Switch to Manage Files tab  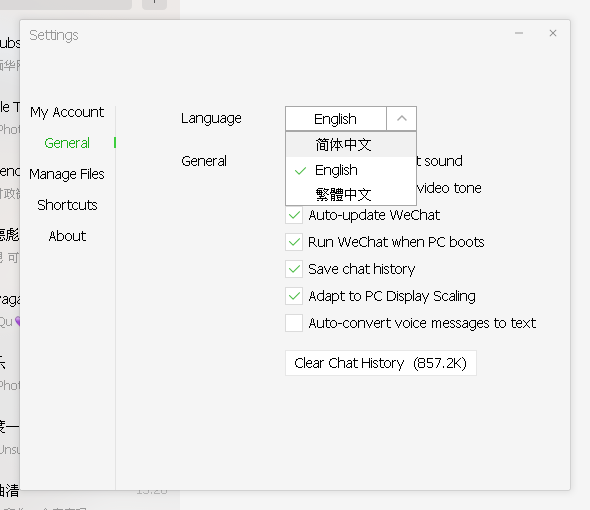click(x=67, y=174)
